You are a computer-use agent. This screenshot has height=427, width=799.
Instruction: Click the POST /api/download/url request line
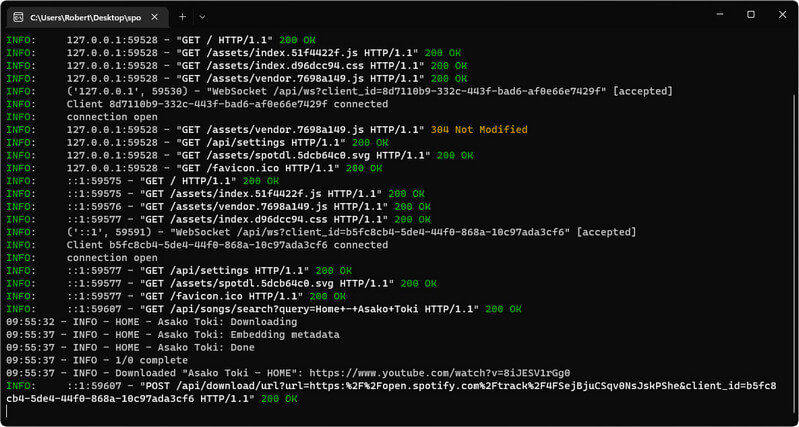click(x=400, y=385)
